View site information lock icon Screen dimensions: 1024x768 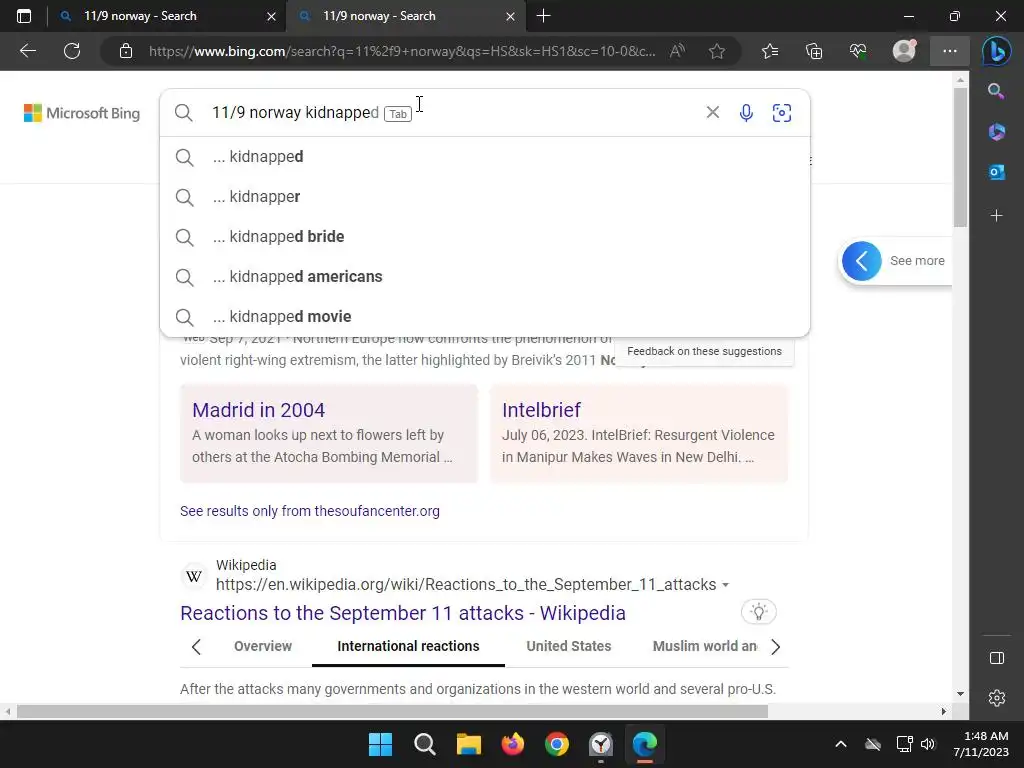pos(126,51)
